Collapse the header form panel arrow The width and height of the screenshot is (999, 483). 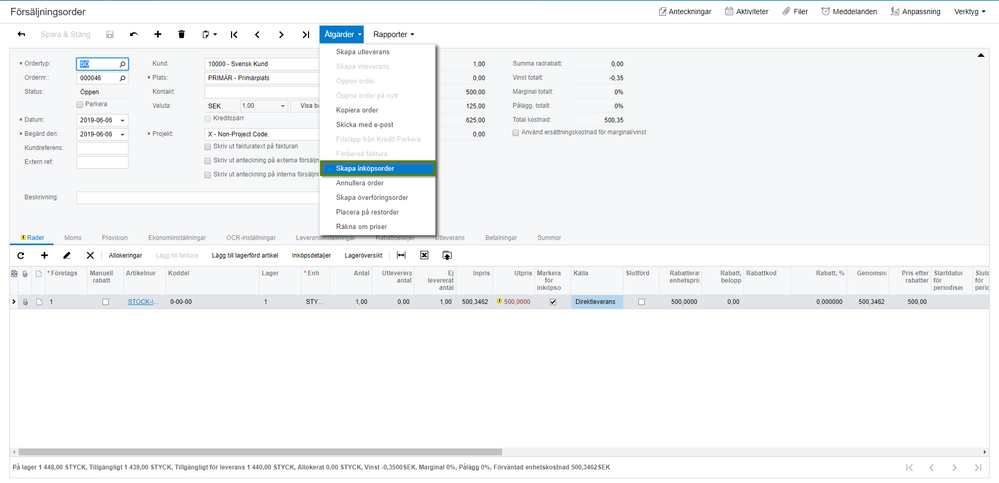(x=981, y=56)
